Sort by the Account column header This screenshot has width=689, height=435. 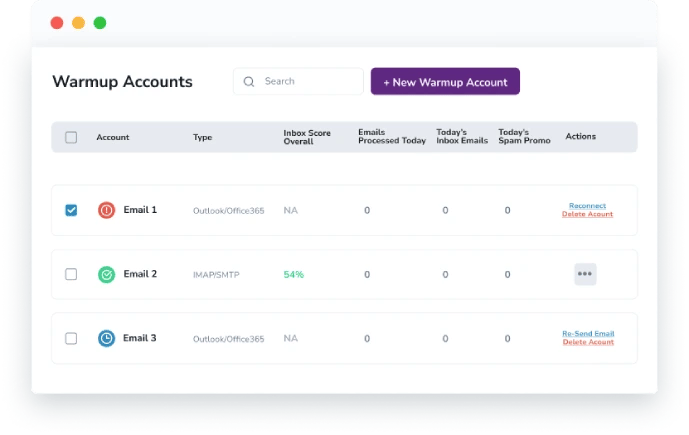pyautogui.click(x=112, y=137)
